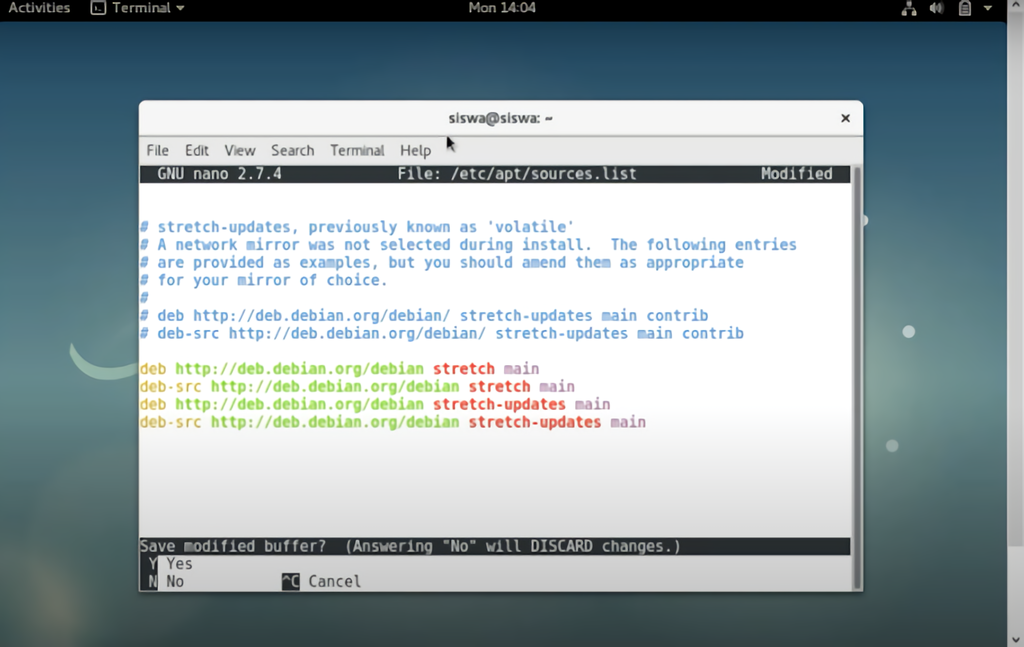1024x647 pixels.
Task: Click the Activities button
Action: 39,8
